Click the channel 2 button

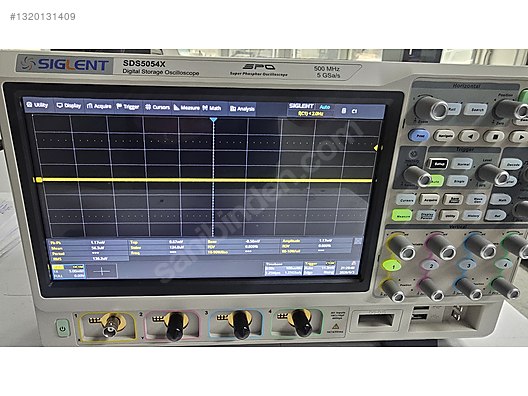[431, 266]
